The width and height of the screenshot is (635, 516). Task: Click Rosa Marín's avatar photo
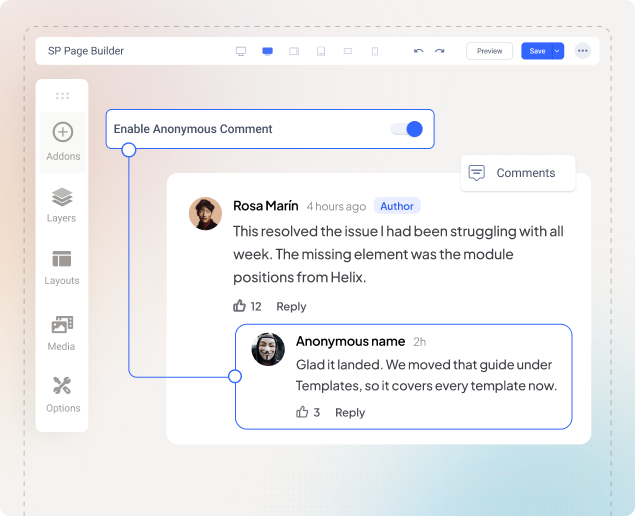(x=205, y=213)
